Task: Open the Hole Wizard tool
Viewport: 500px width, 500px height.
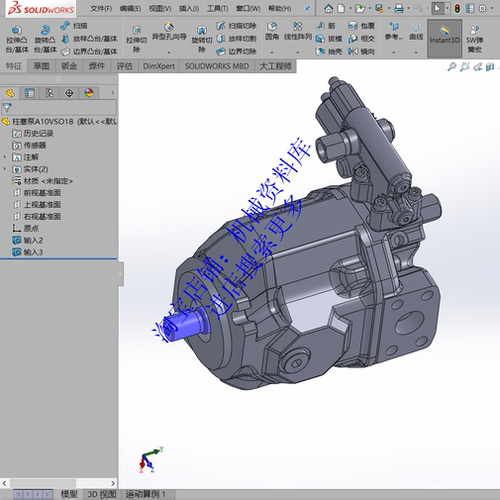Action: 169,27
